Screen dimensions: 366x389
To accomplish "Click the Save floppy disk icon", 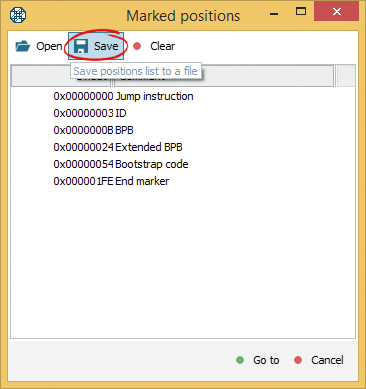I will [x=81, y=46].
